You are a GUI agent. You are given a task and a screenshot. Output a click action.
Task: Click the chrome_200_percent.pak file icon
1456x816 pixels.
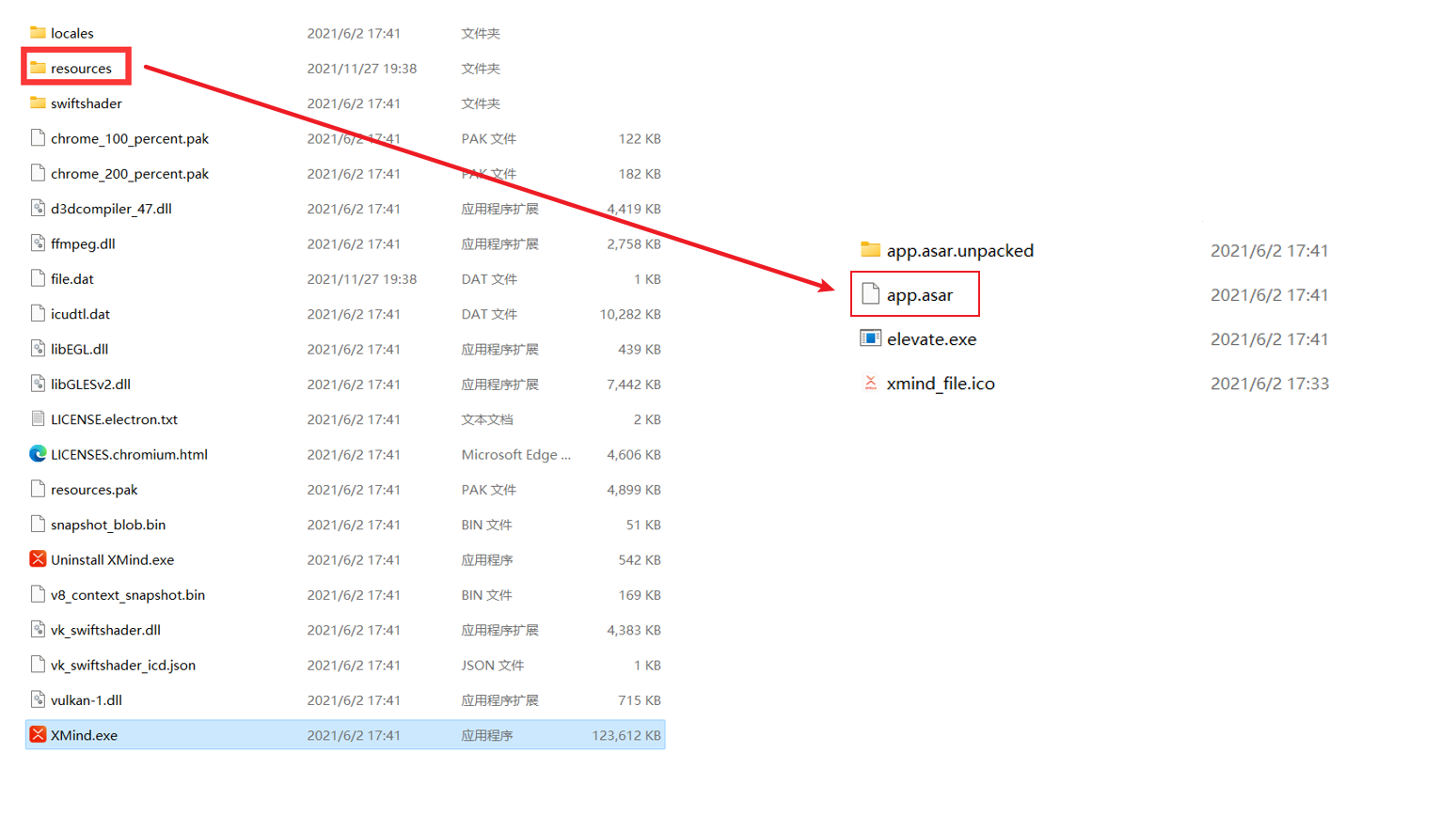coord(38,173)
